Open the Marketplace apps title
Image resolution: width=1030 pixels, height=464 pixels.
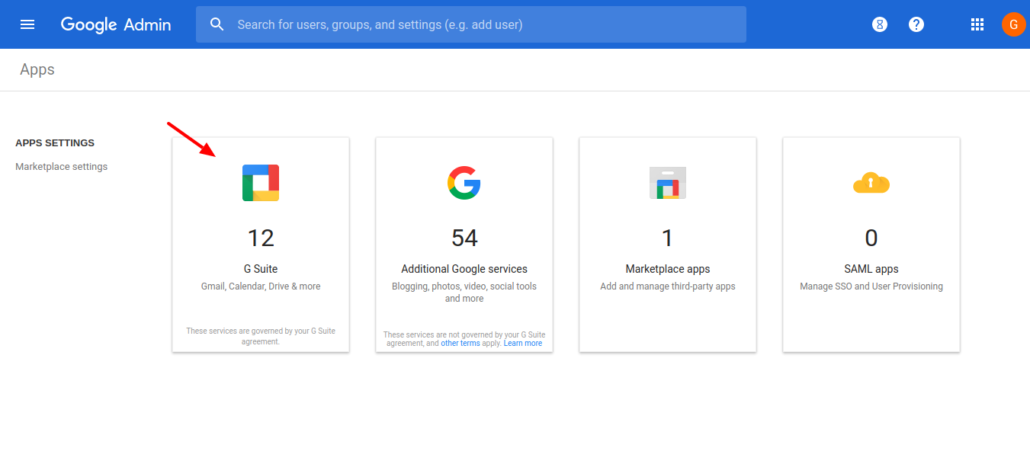(x=667, y=269)
